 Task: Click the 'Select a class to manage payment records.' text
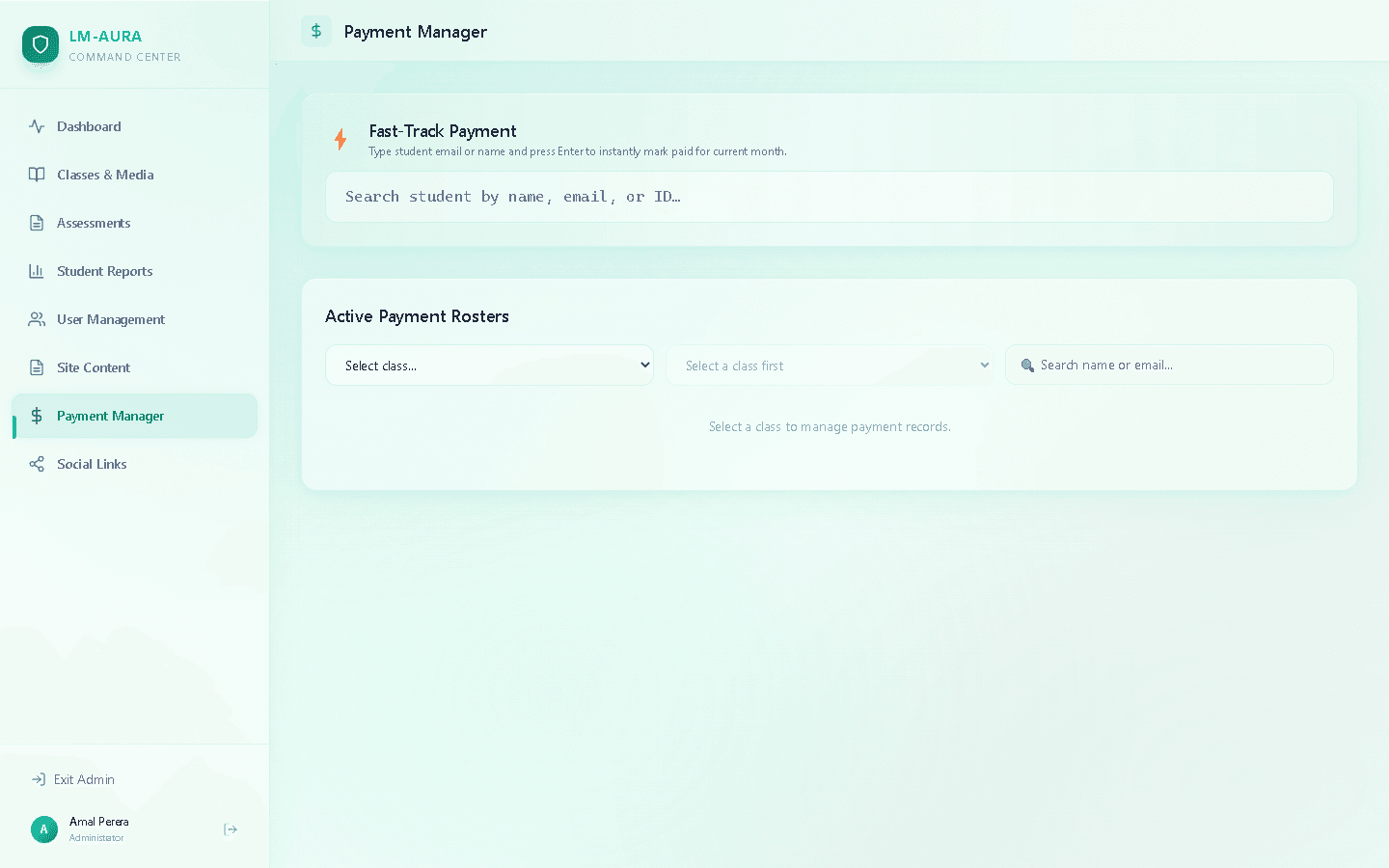tap(830, 426)
